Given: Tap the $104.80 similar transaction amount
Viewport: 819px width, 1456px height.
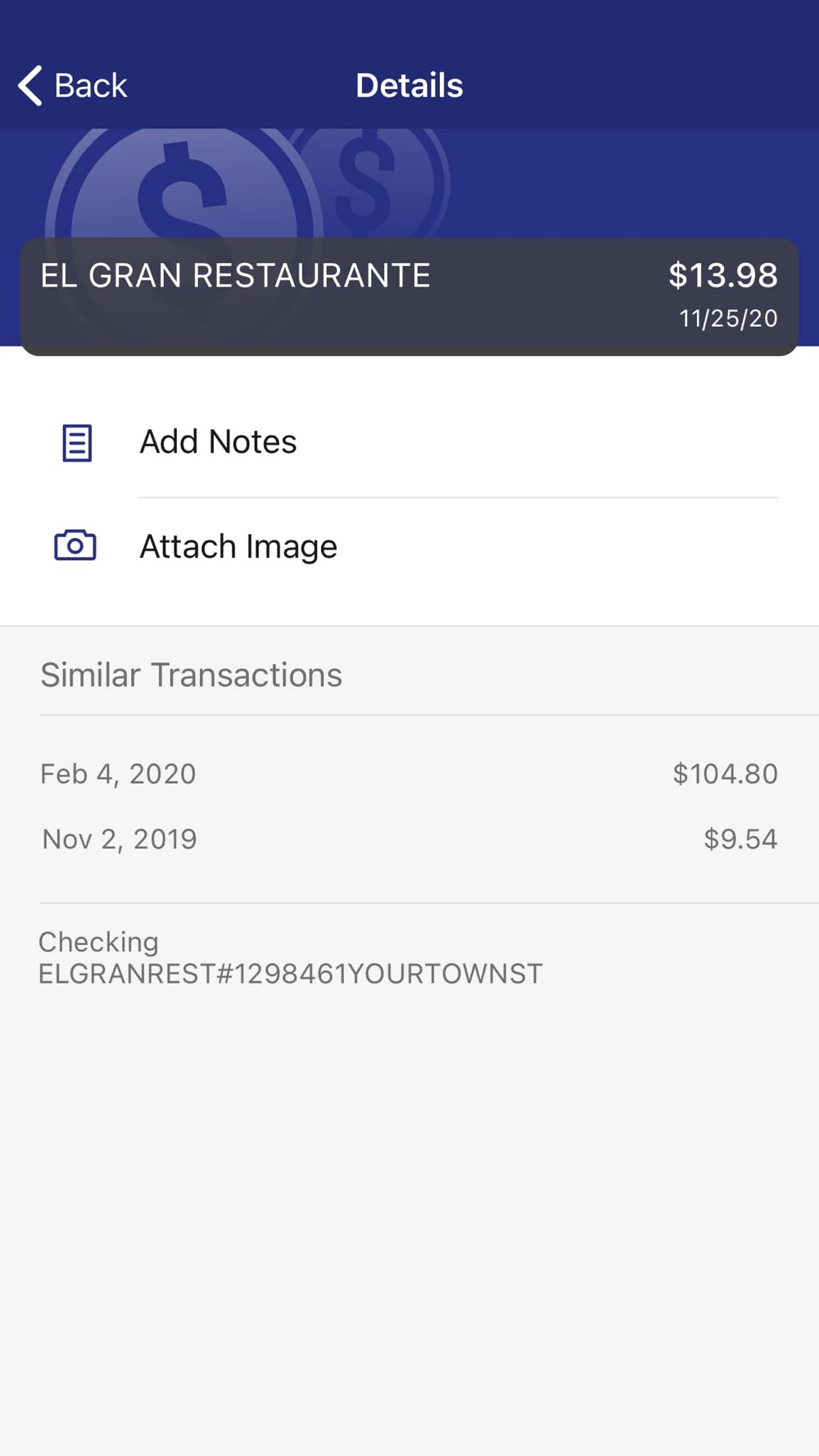Looking at the screenshot, I should [725, 774].
